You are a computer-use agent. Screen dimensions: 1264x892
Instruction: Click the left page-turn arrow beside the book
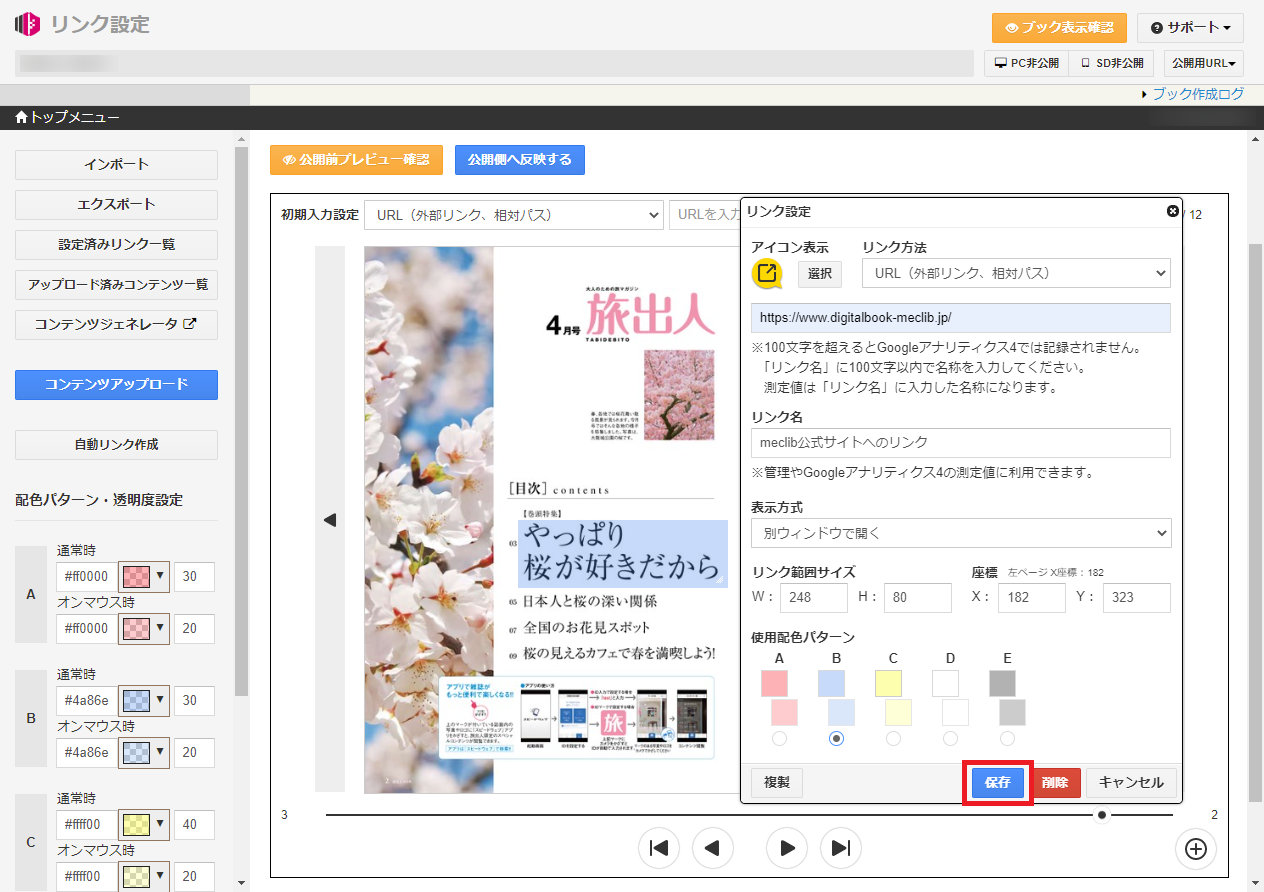[330, 519]
